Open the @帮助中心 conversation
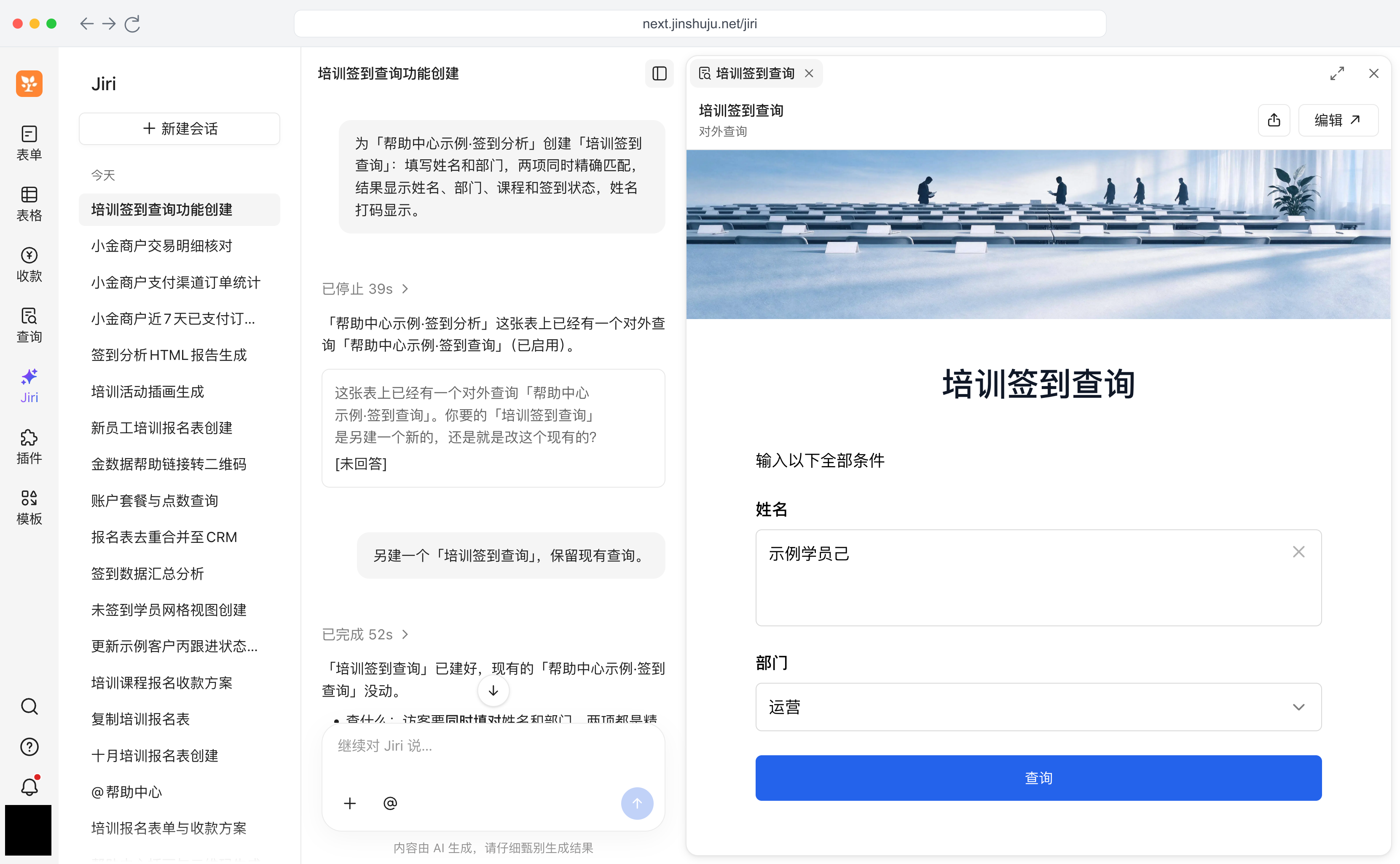 179,792
